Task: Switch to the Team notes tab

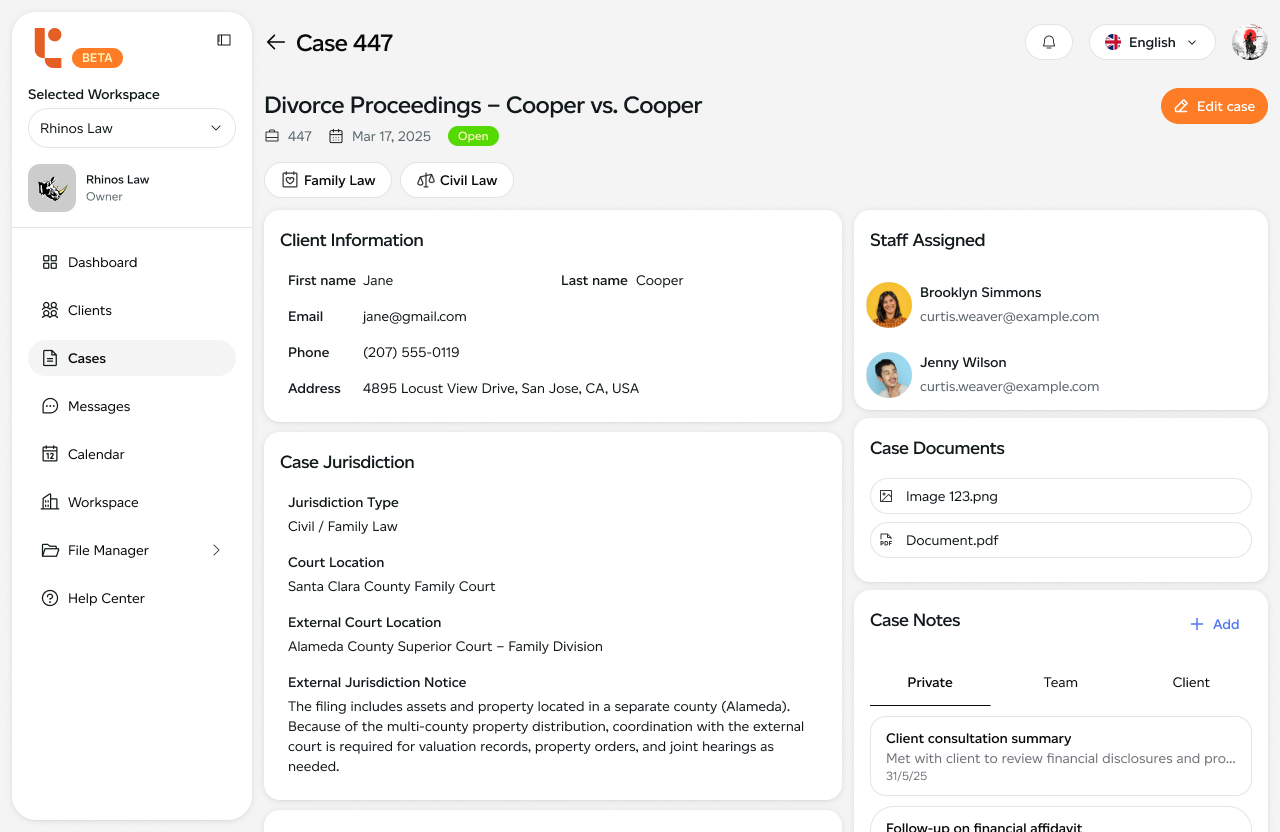Action: (1060, 682)
